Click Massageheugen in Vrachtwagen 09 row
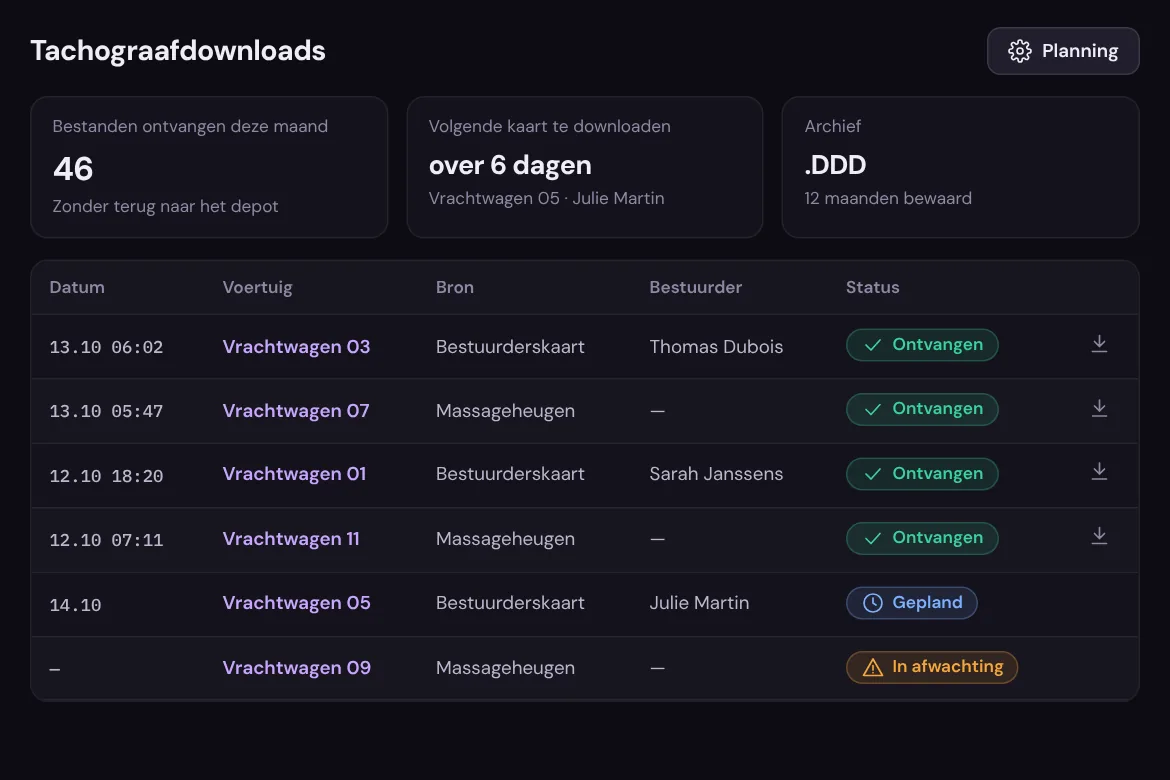 pos(505,668)
